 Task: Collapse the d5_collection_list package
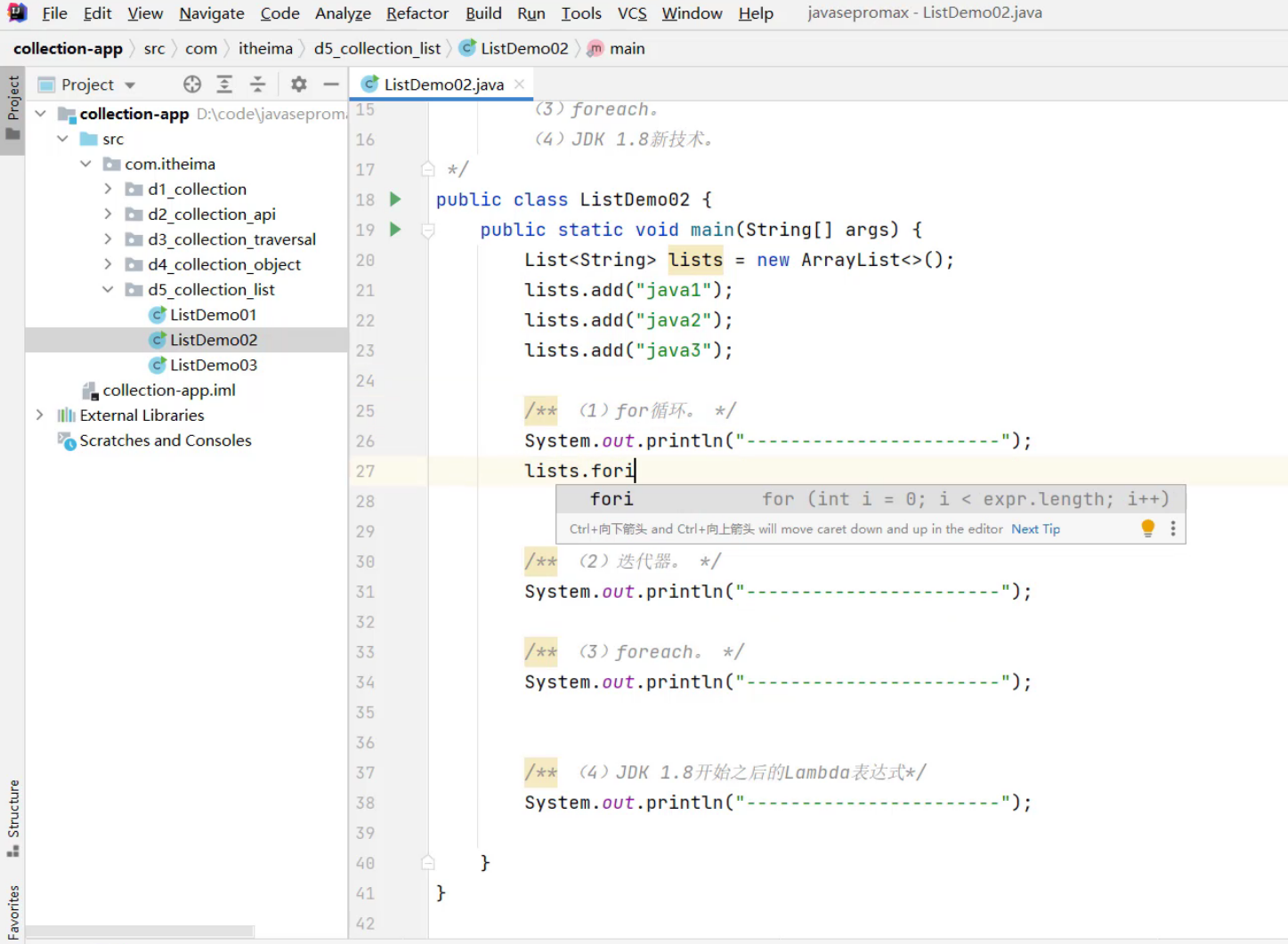[x=108, y=289]
